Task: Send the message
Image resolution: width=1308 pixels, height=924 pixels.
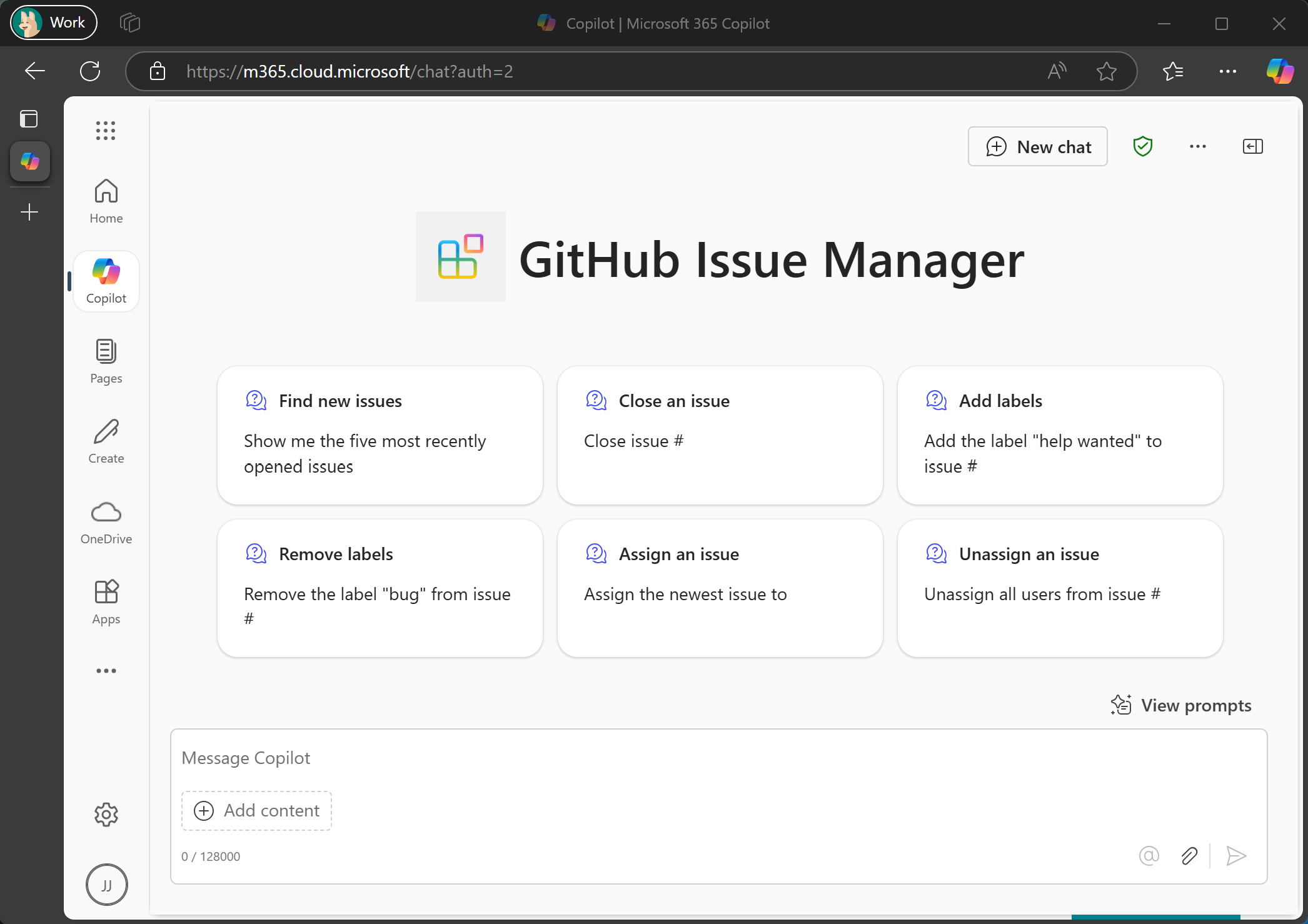Action: tap(1237, 856)
